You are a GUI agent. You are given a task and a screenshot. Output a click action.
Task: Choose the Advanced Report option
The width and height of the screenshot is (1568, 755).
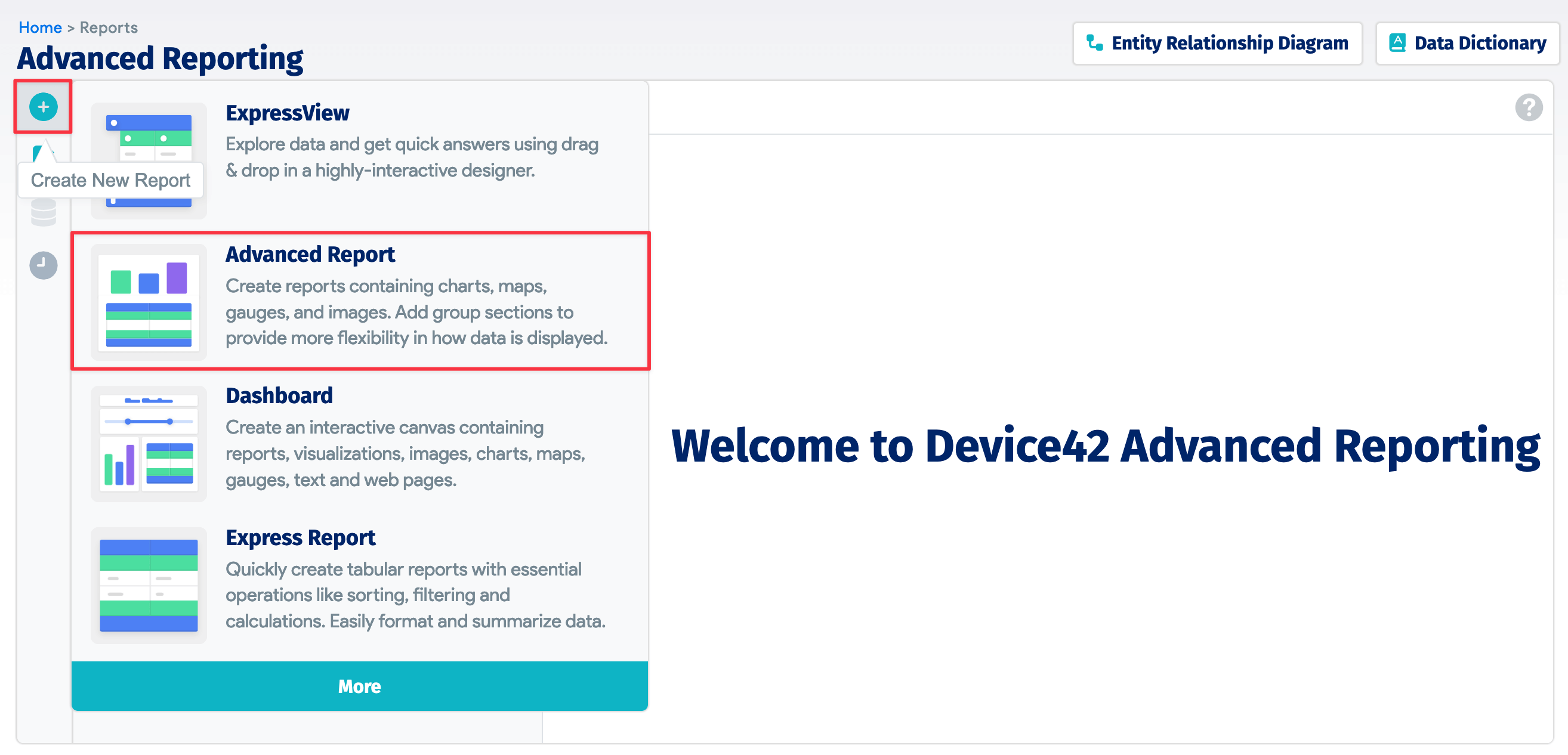360,301
